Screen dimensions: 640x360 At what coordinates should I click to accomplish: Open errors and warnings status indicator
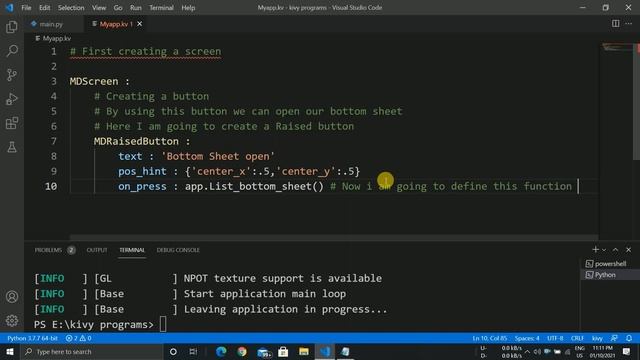tap(78, 338)
